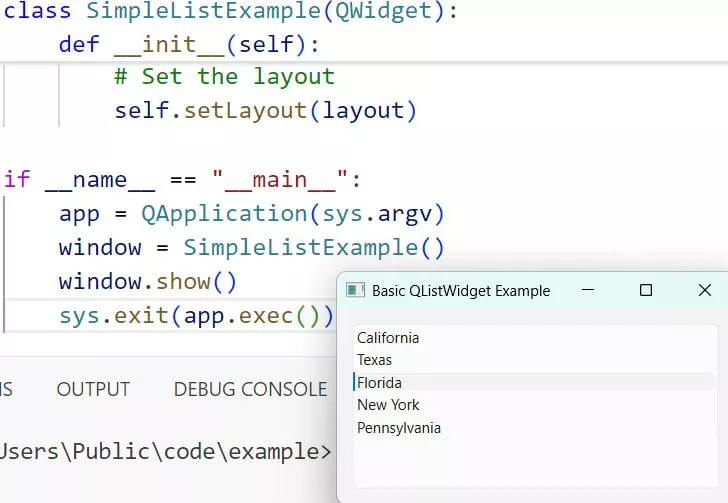Viewport: 728px width, 503px height.
Task: Click the if __name__ == "__main__" line
Action: (x=182, y=180)
